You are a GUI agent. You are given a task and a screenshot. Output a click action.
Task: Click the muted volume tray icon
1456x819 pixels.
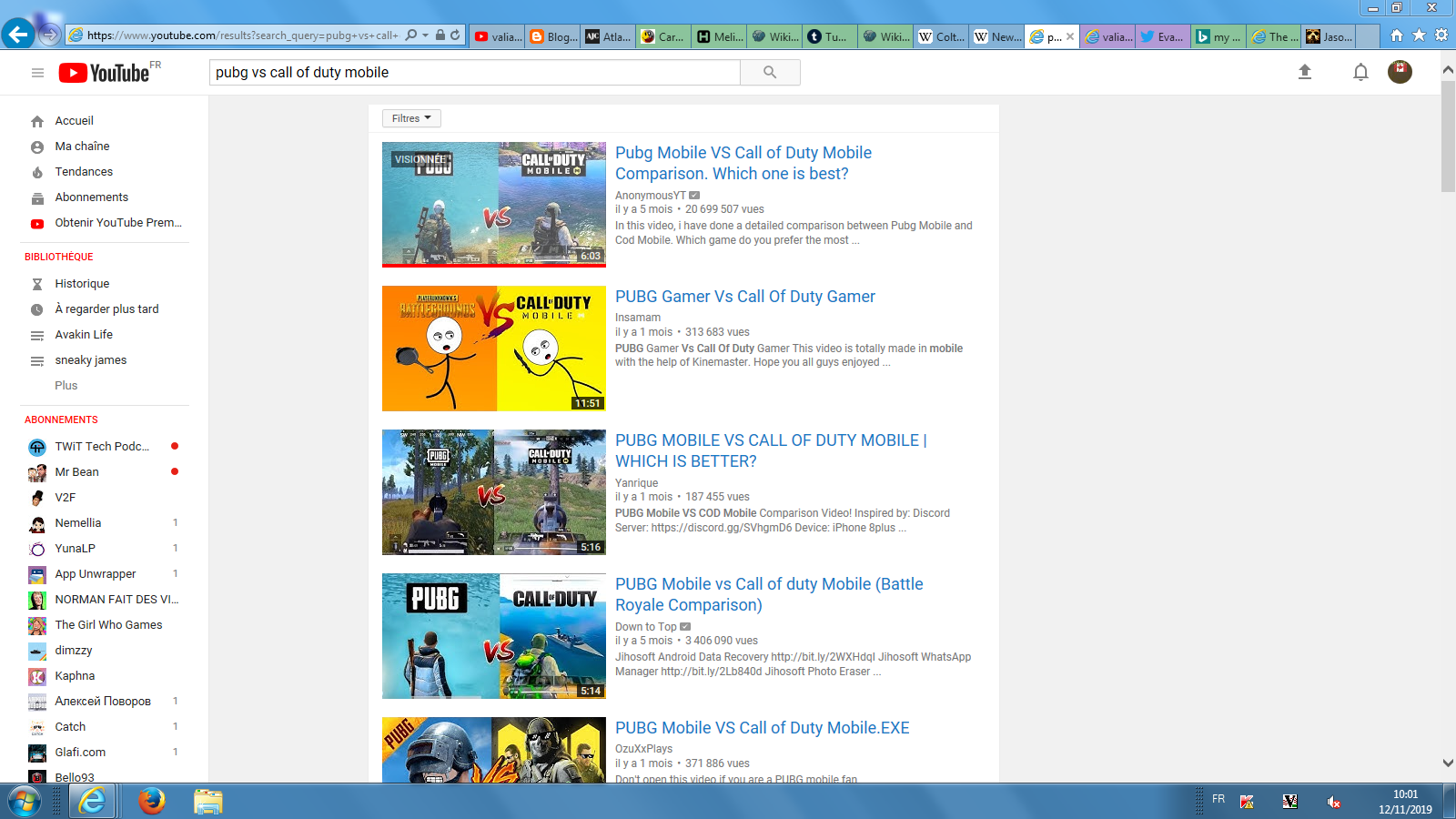pos(1333,802)
